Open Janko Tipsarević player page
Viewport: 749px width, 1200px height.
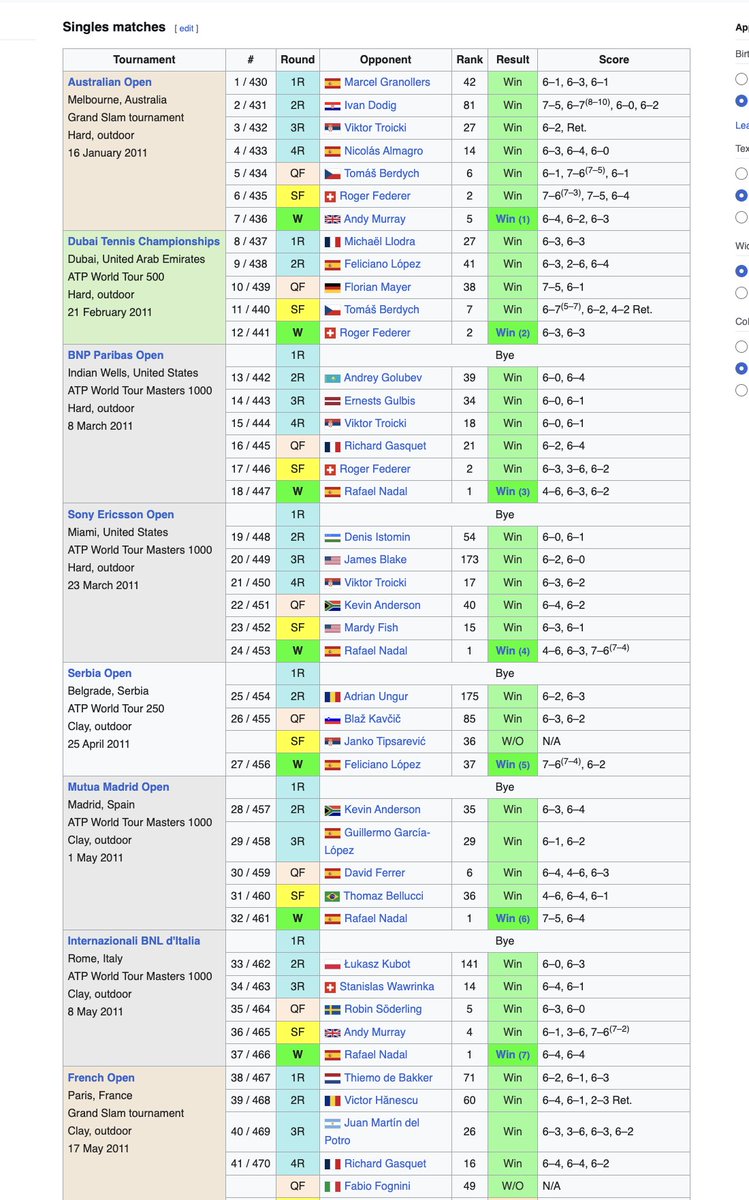385,741
